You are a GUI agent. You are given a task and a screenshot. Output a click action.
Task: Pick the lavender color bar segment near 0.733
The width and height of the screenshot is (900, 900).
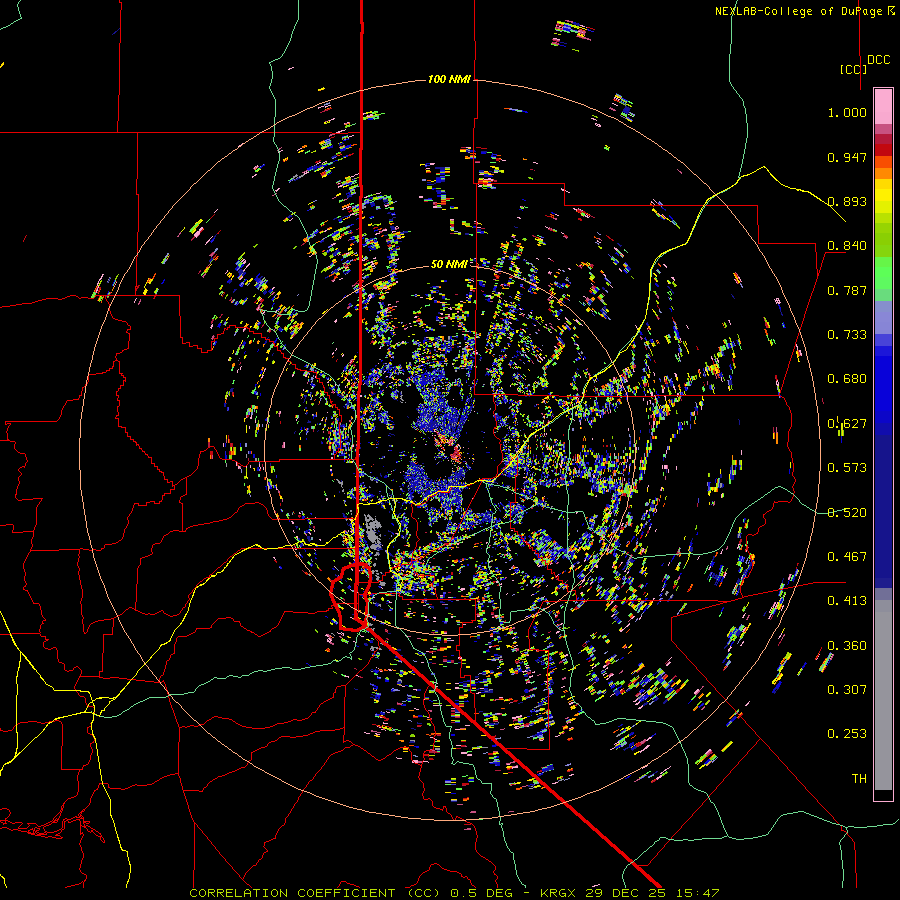[x=883, y=318]
